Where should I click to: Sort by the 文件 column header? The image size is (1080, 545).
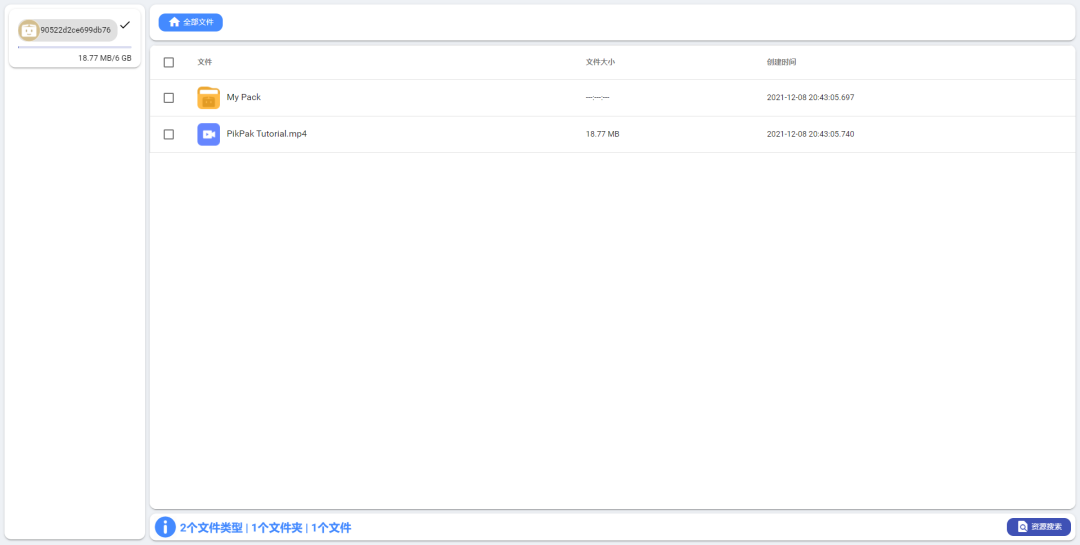[205, 62]
